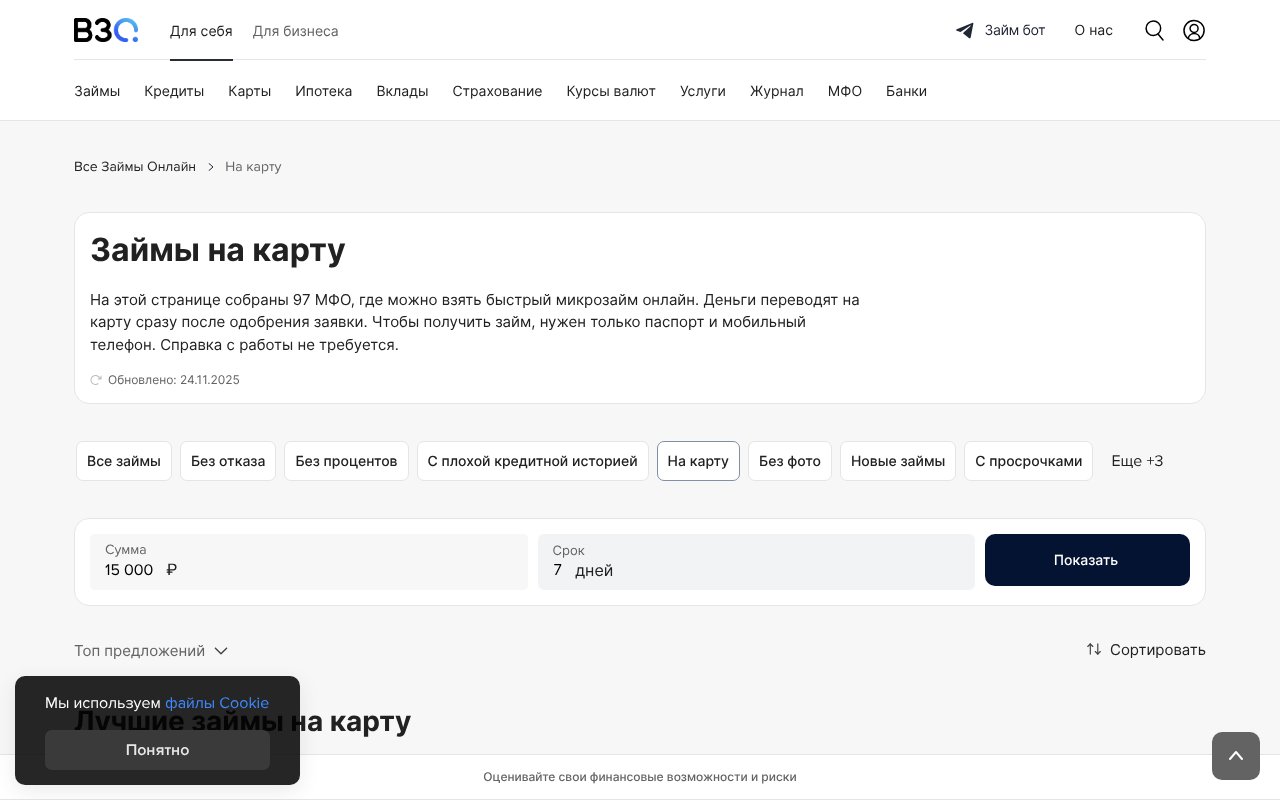
Task: Open the Топ предложений dropdown
Action: point(151,650)
